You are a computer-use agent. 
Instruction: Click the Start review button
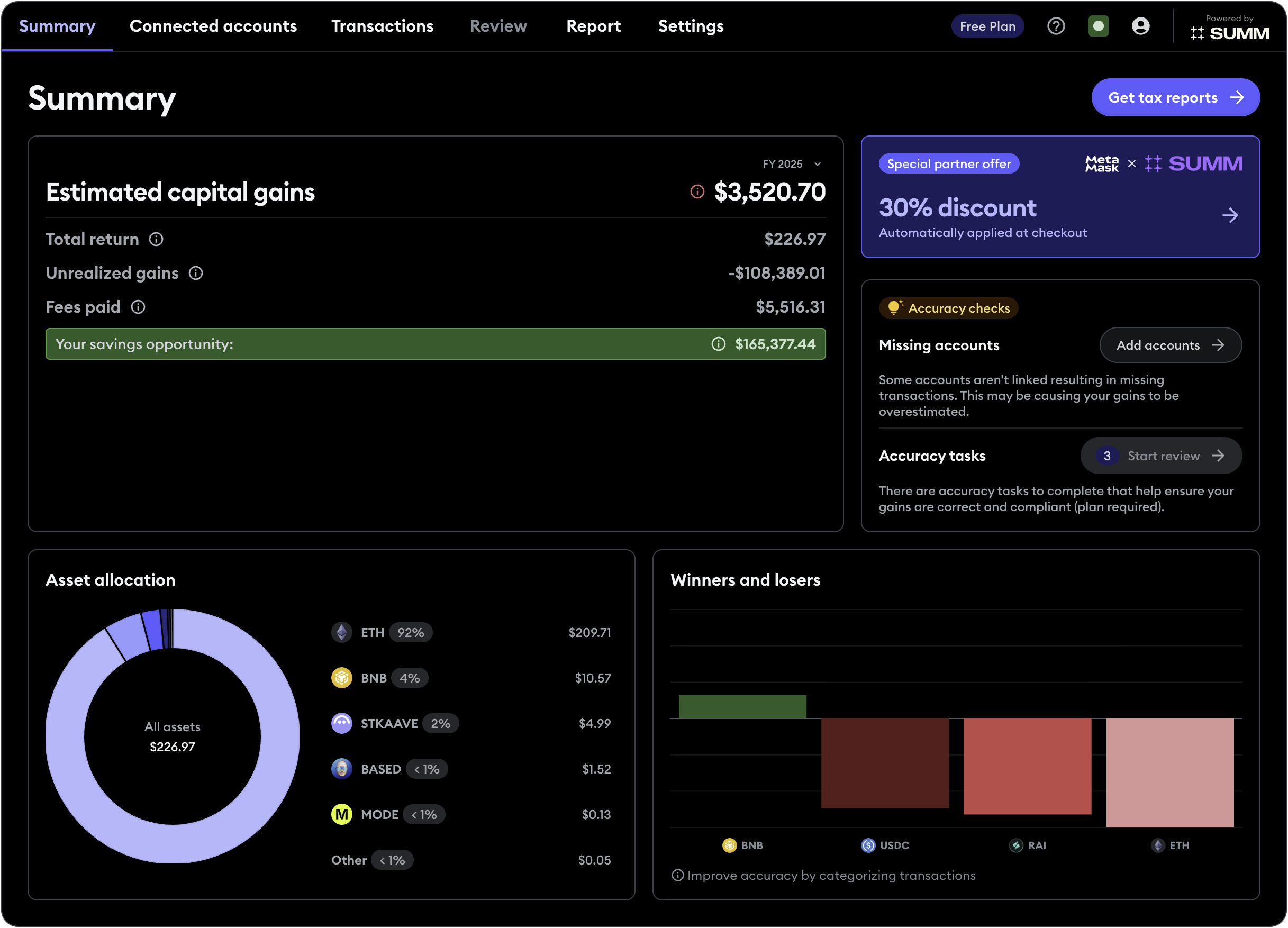[1161, 456]
